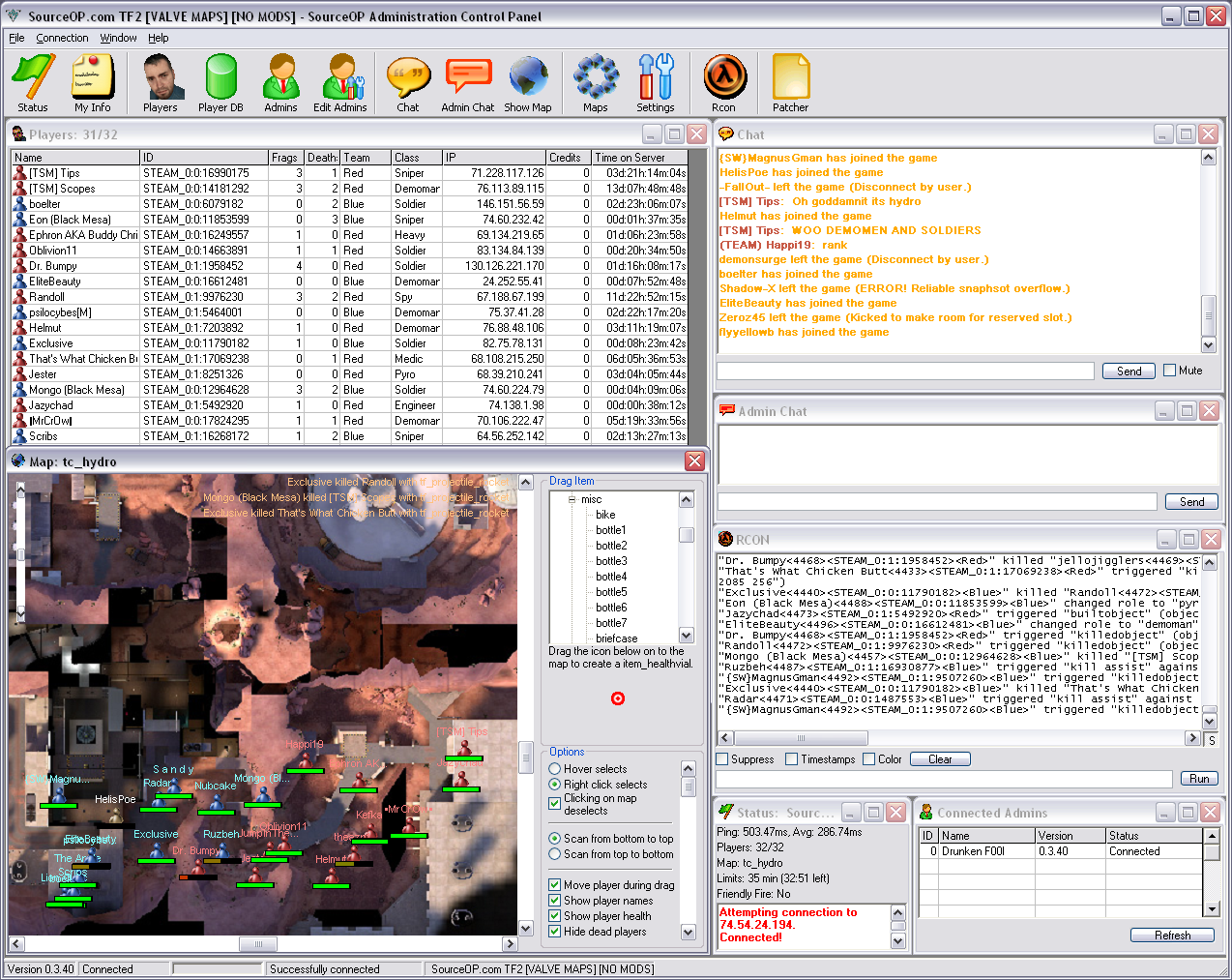1232x980 pixels.
Task: Sort the player list by Class column
Action: coord(416,158)
